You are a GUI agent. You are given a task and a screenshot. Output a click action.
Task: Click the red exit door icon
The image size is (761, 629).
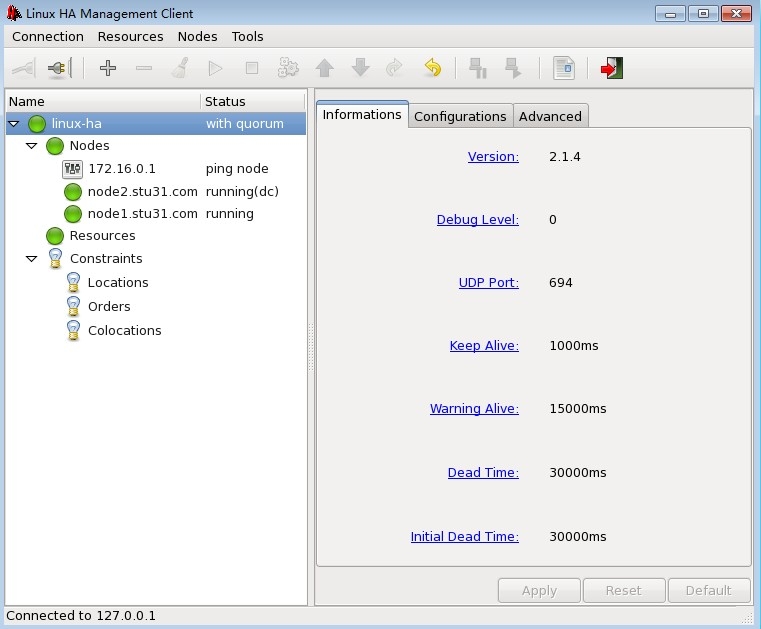click(612, 68)
